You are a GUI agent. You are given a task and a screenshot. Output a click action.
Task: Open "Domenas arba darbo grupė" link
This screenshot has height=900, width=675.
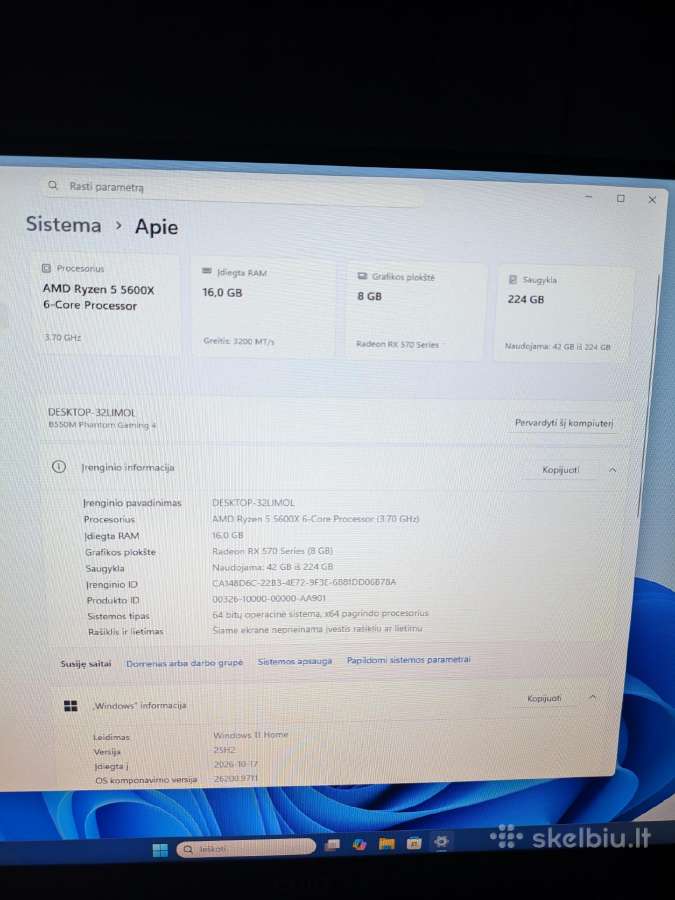(x=184, y=663)
